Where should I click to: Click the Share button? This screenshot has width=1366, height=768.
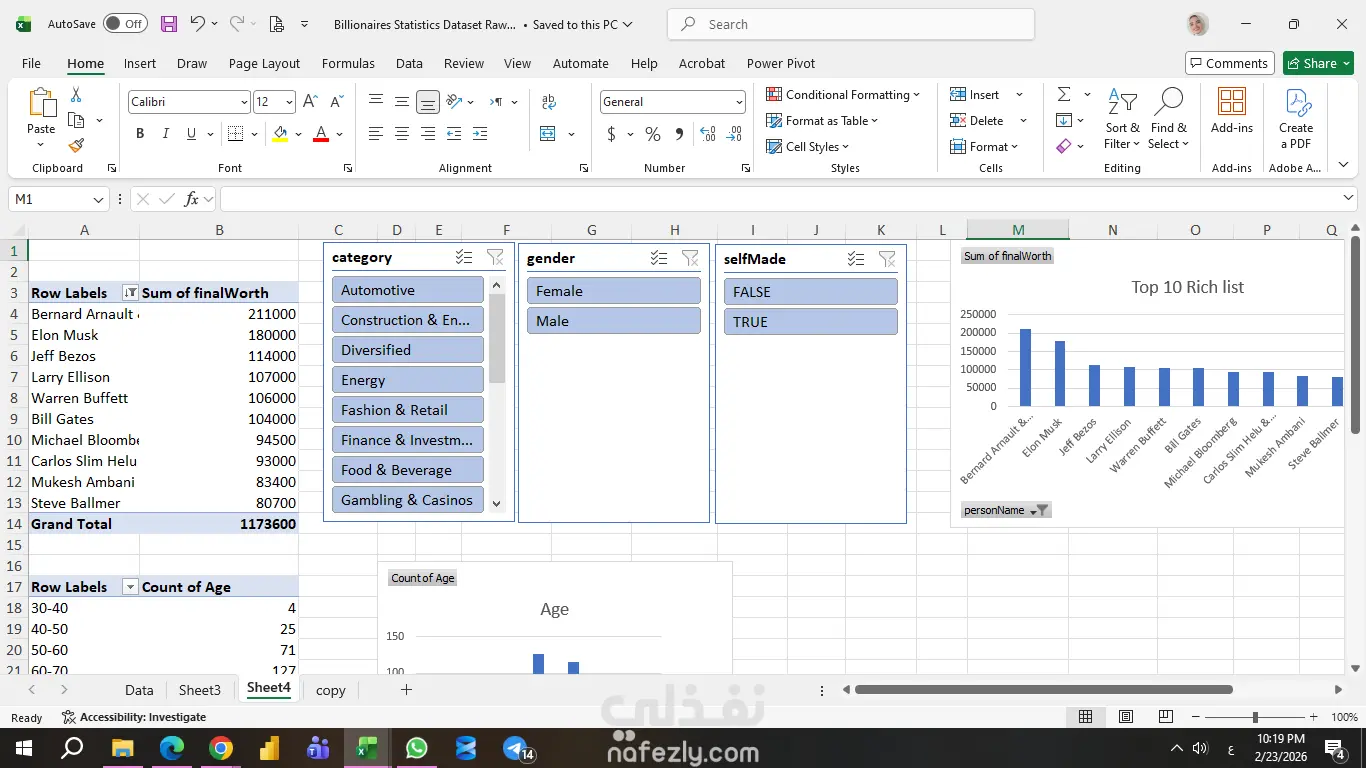tap(1318, 63)
